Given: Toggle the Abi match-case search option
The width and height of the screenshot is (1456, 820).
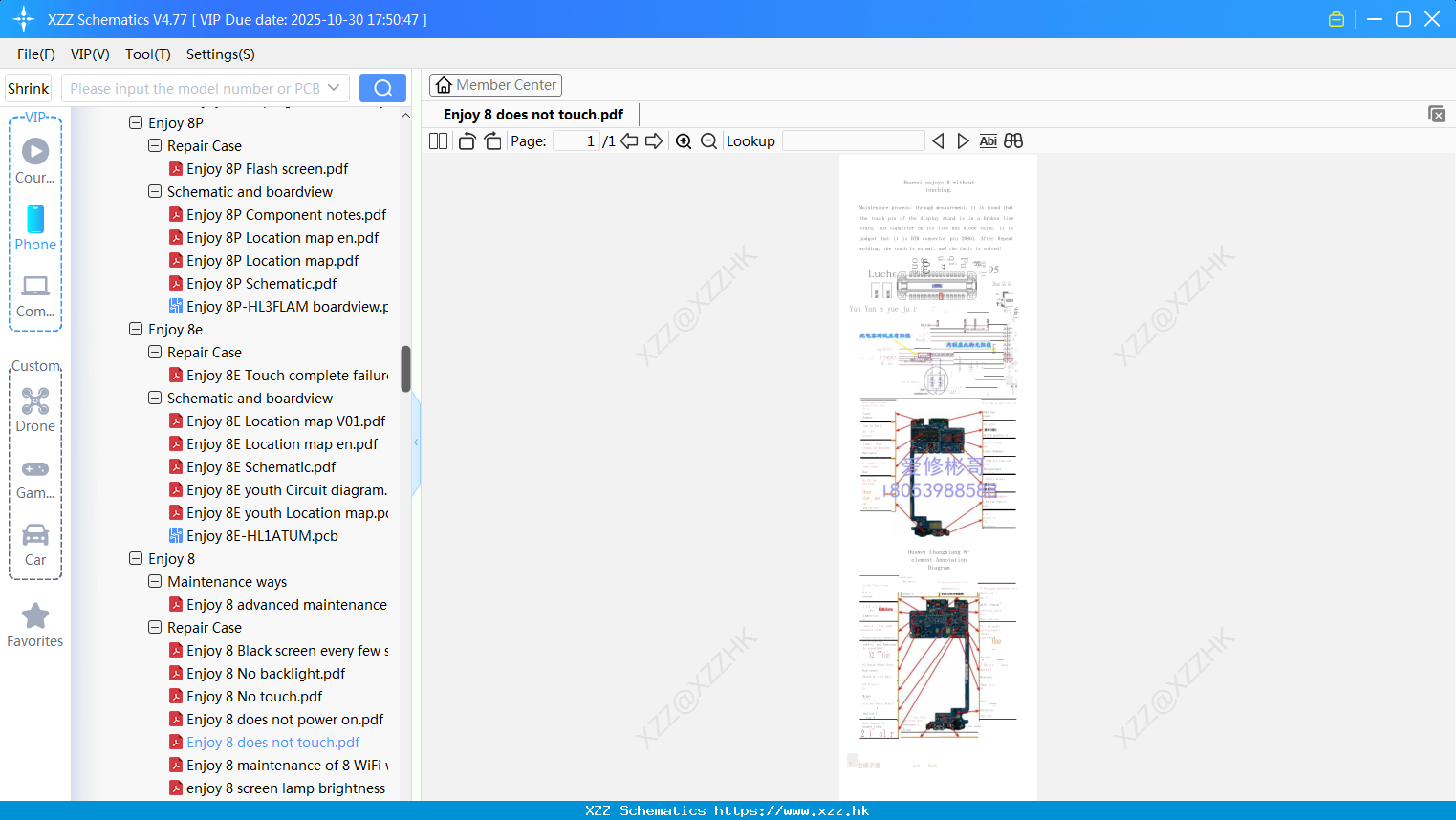Looking at the screenshot, I should [988, 140].
